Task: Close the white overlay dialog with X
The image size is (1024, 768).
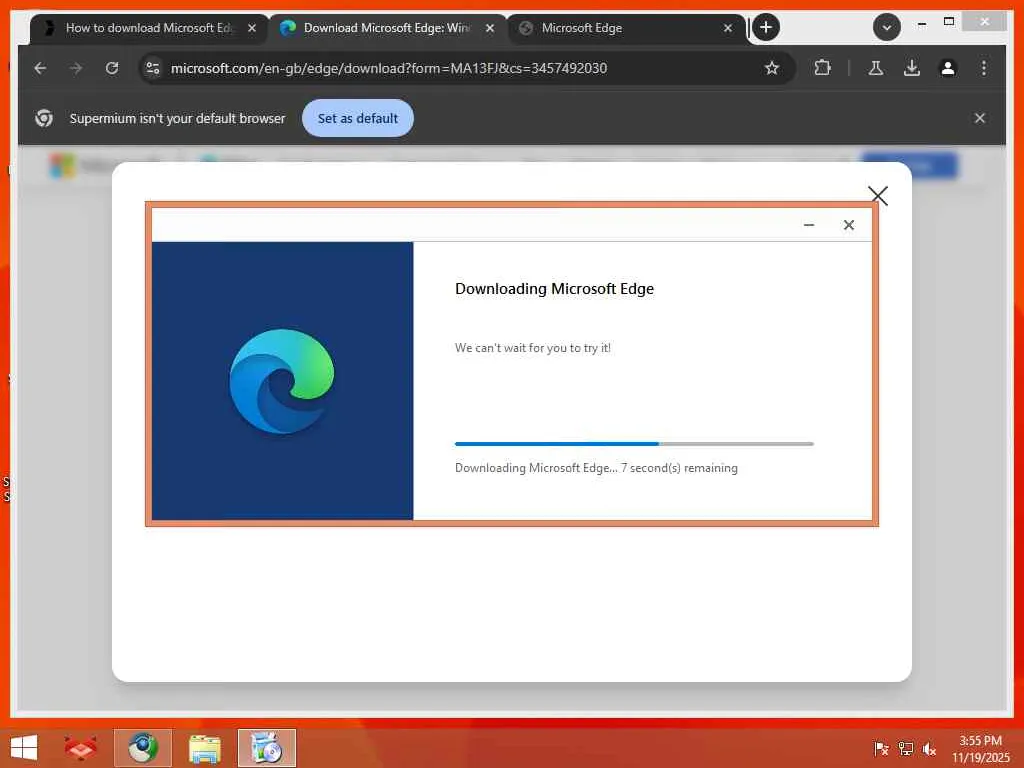Action: point(878,195)
